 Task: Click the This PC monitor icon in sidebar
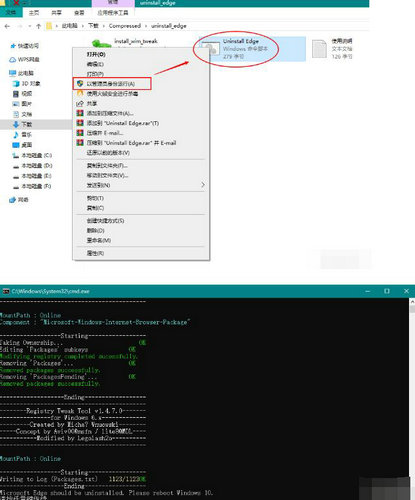coord(13,73)
